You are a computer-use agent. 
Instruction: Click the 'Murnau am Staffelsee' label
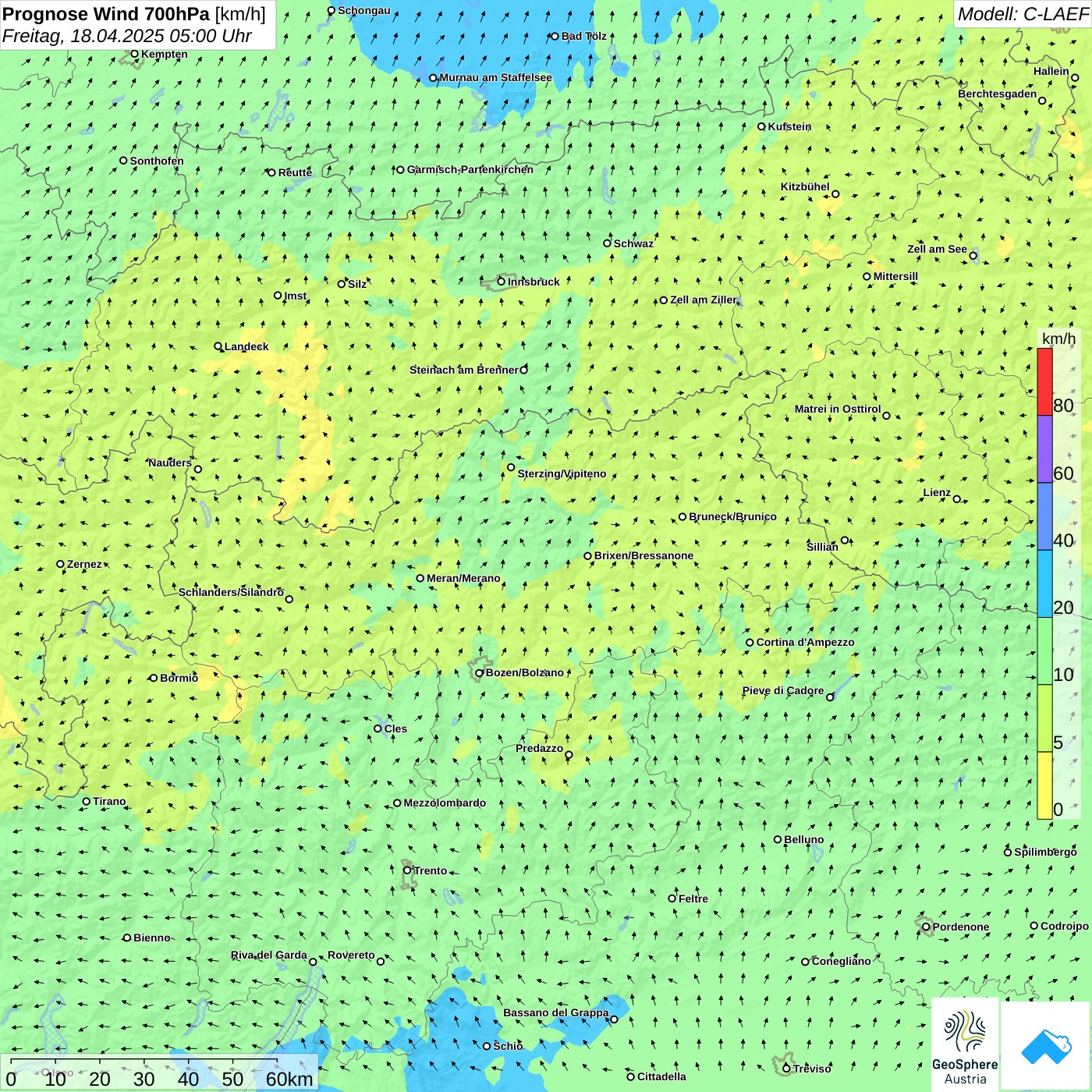495,77
